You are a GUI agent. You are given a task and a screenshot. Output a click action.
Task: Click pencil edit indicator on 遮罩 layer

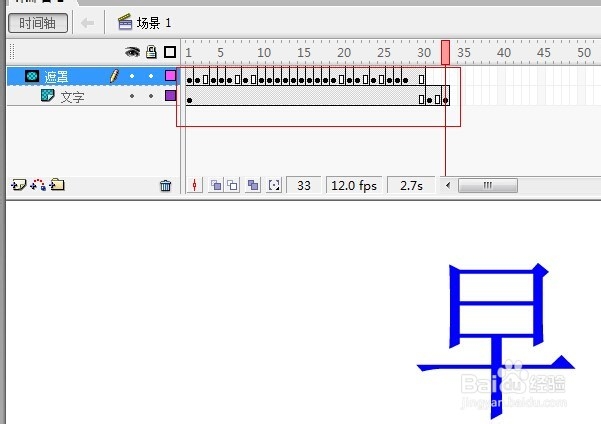point(114,76)
